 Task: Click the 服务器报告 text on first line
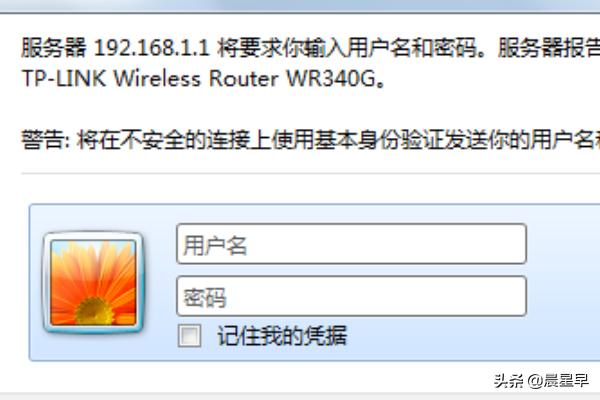pyautogui.click(x=549, y=48)
